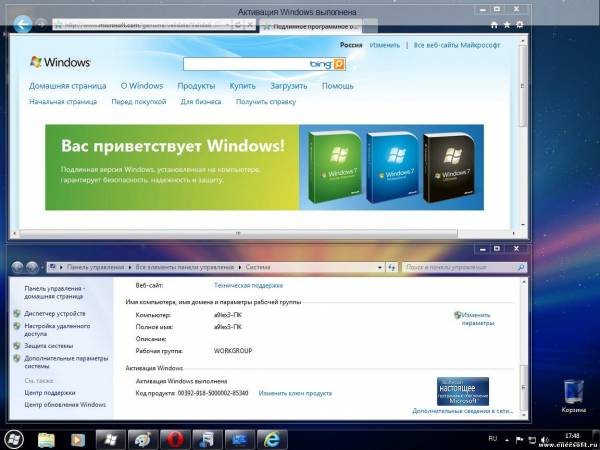This screenshot has width=600, height=450.
Task: Click the Windows flag taskbar button
Action: coord(111,439)
